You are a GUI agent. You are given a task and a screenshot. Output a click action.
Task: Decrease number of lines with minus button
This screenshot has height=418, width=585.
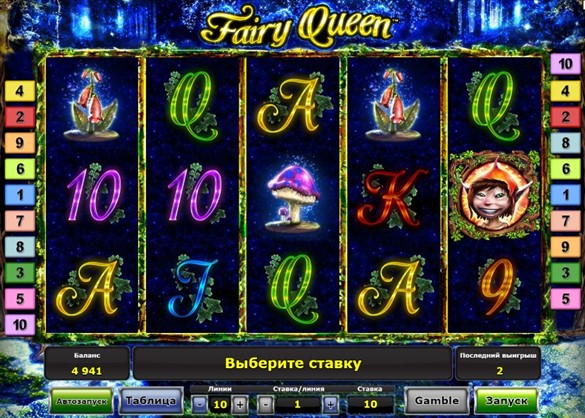click(200, 404)
